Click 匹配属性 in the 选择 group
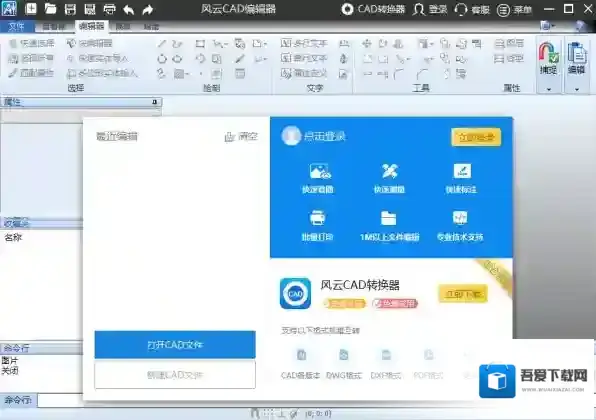The height and width of the screenshot is (420, 596). 31,73
